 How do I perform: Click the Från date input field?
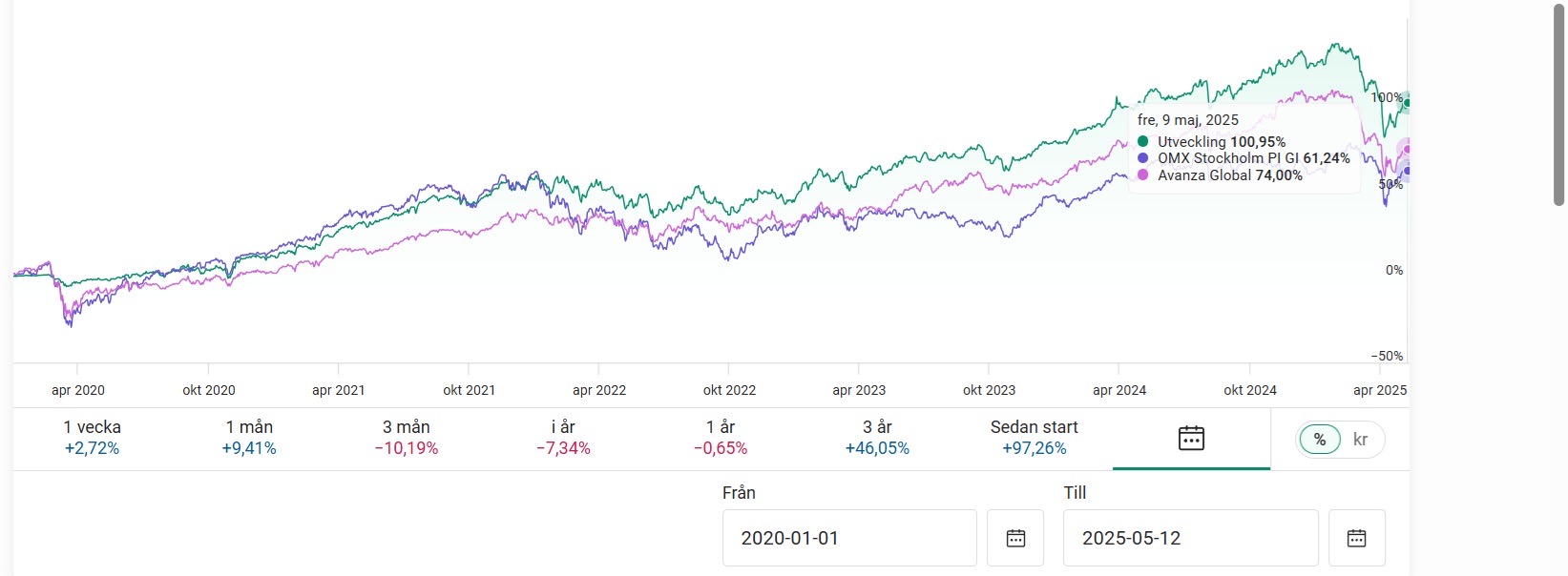[x=848, y=539]
